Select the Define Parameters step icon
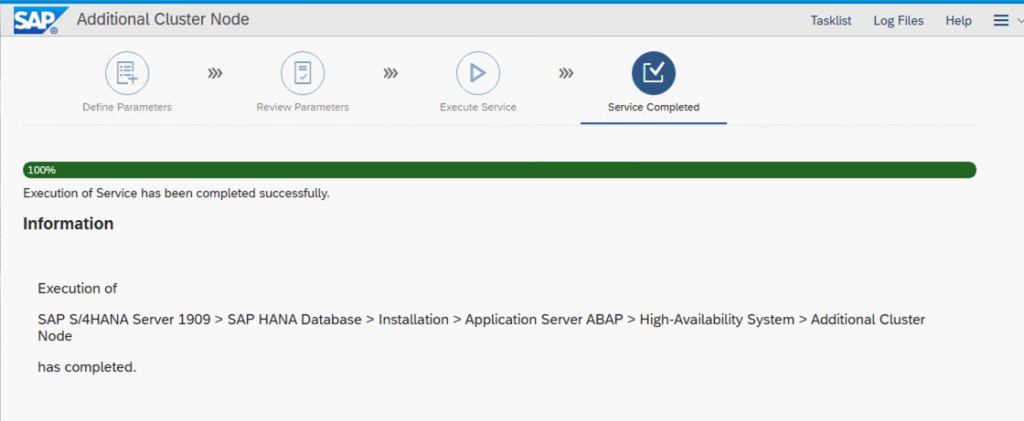This screenshot has height=421, width=1024. tap(127, 73)
